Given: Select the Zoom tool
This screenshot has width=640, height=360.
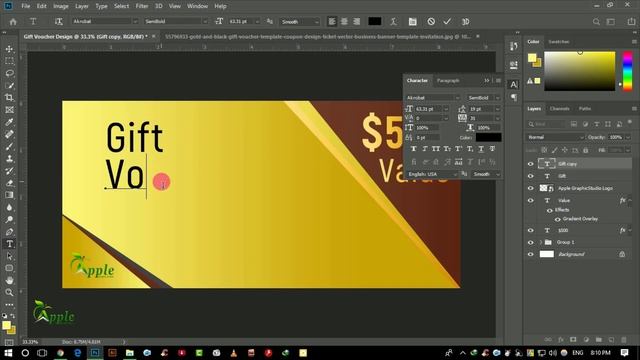Looking at the screenshot, I should tap(9, 293).
